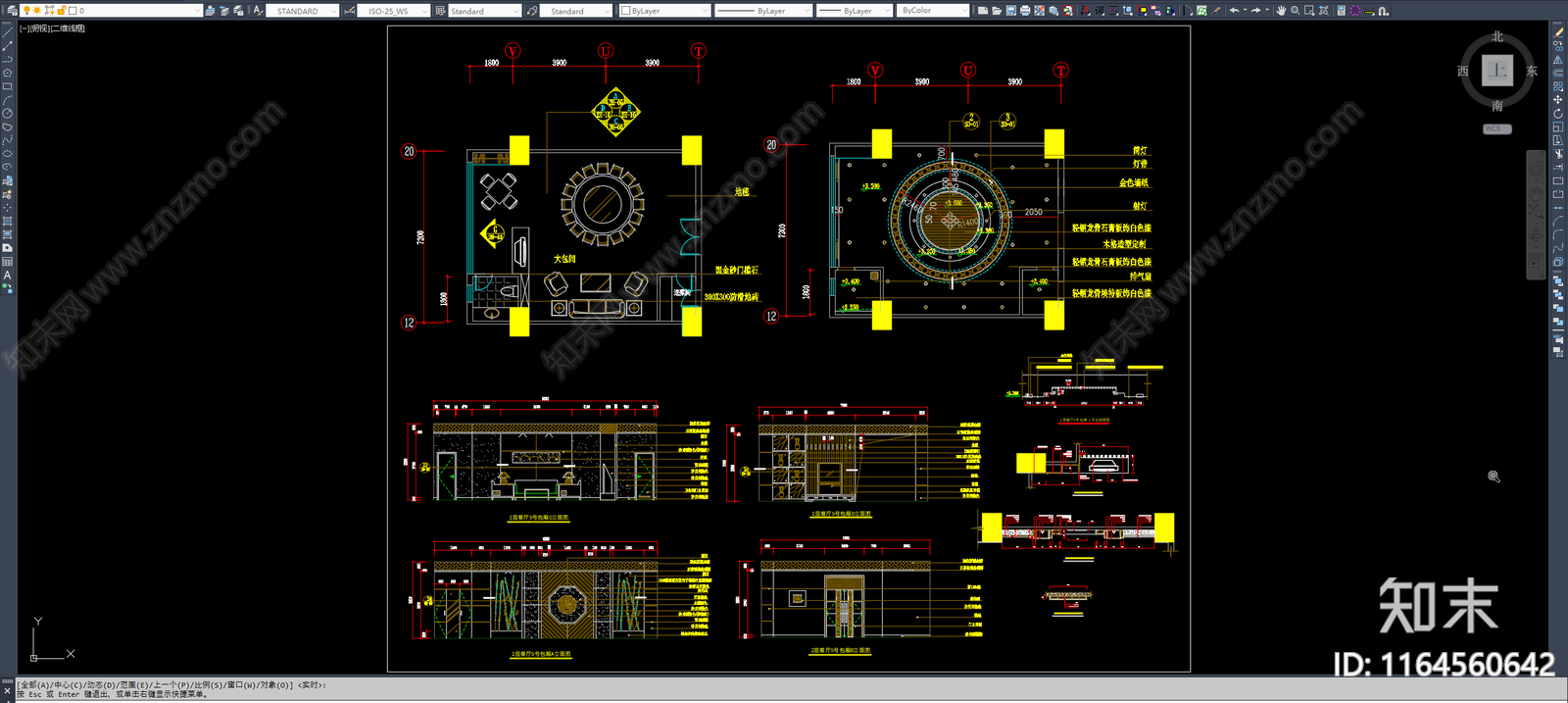Open a drawing file from toolbar
The height and width of the screenshot is (703, 1568).
pyautogui.click(x=997, y=11)
